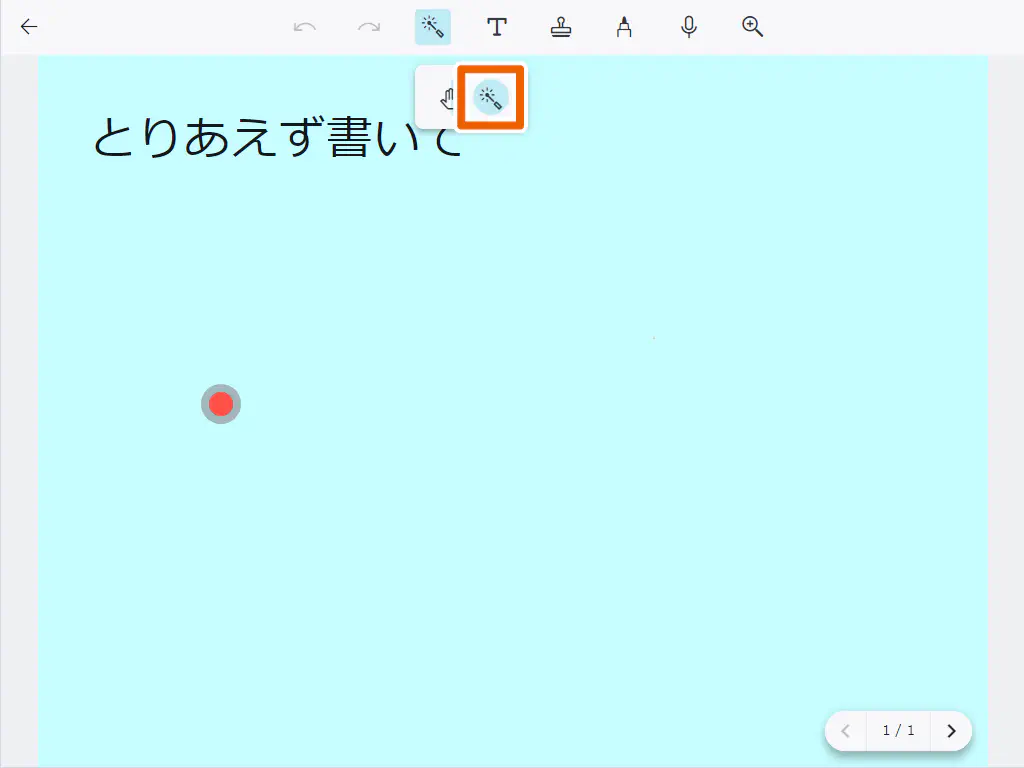Viewport: 1024px width, 768px height.
Task: Select the Text tool in the toolbar
Action: 497,27
